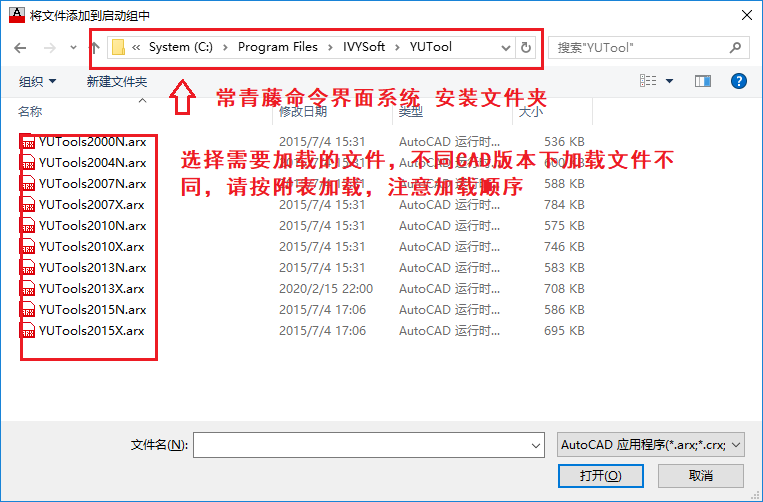Open the 组织 (Organize) menu
Viewport: 763px width, 502px height.
click(x=37, y=81)
